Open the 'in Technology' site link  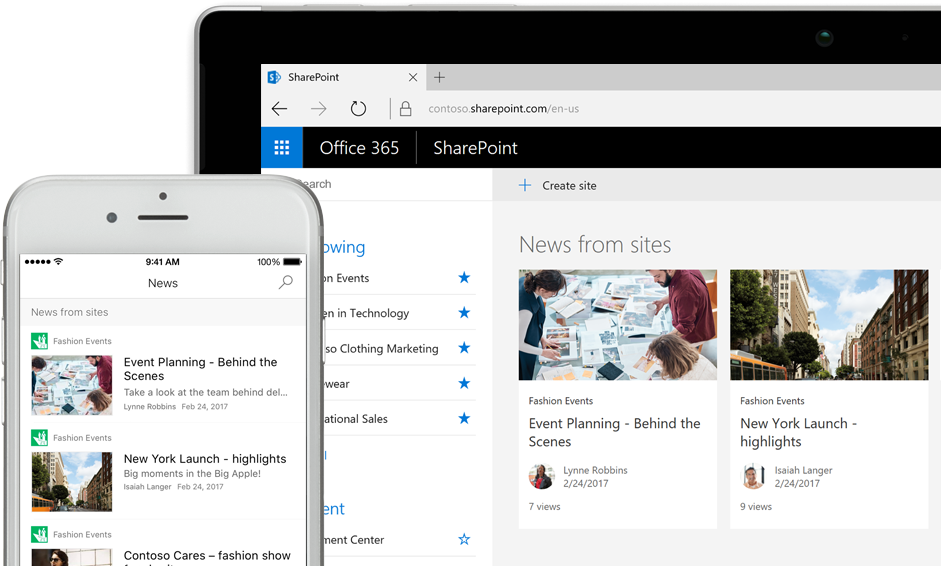(366, 313)
